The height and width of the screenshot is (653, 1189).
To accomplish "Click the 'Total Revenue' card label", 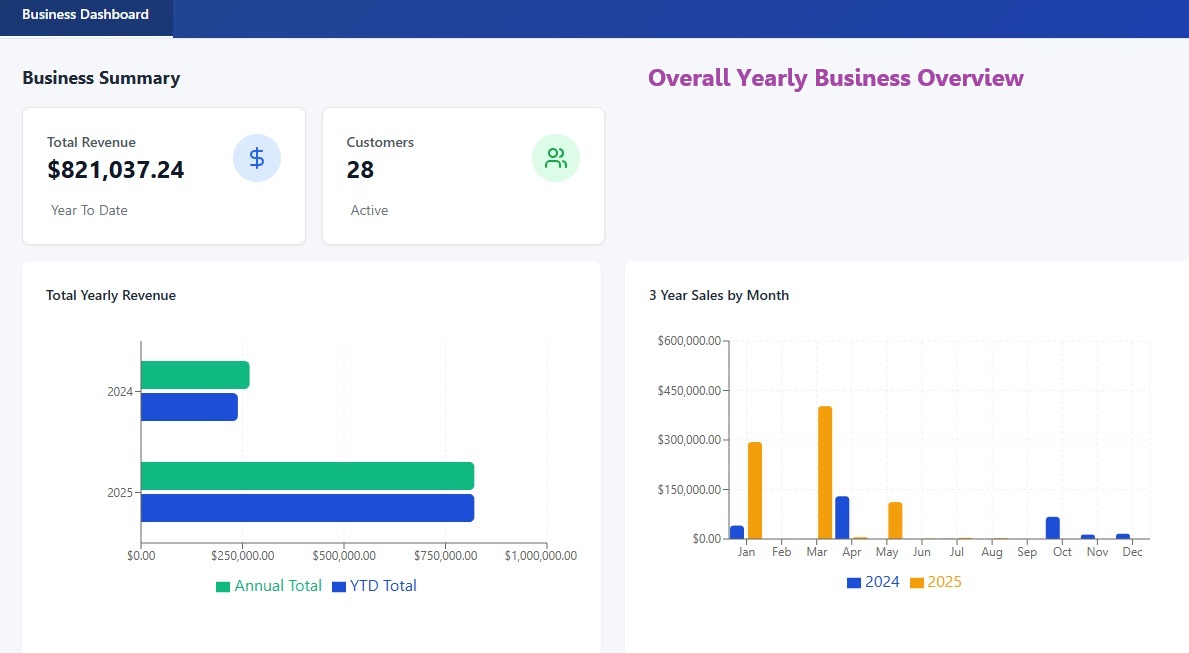I will (91, 142).
